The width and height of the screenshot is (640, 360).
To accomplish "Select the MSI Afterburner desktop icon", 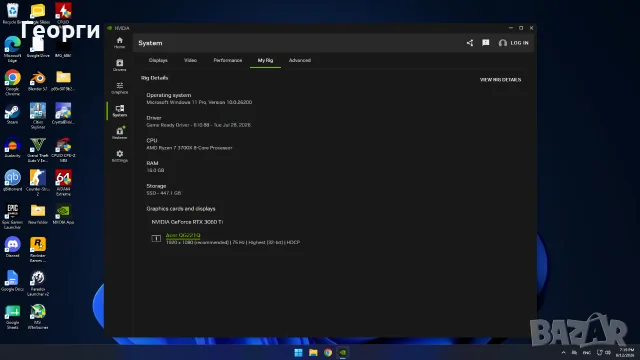I will [38, 317].
